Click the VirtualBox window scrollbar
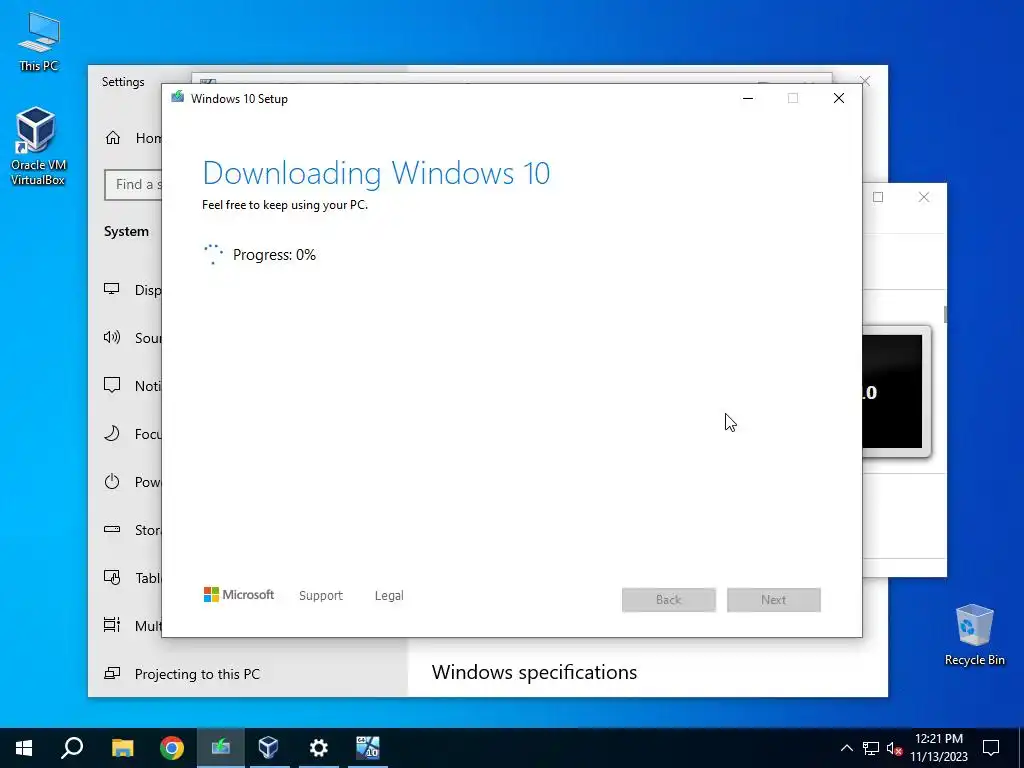This screenshot has width=1024, height=768. tap(944, 313)
